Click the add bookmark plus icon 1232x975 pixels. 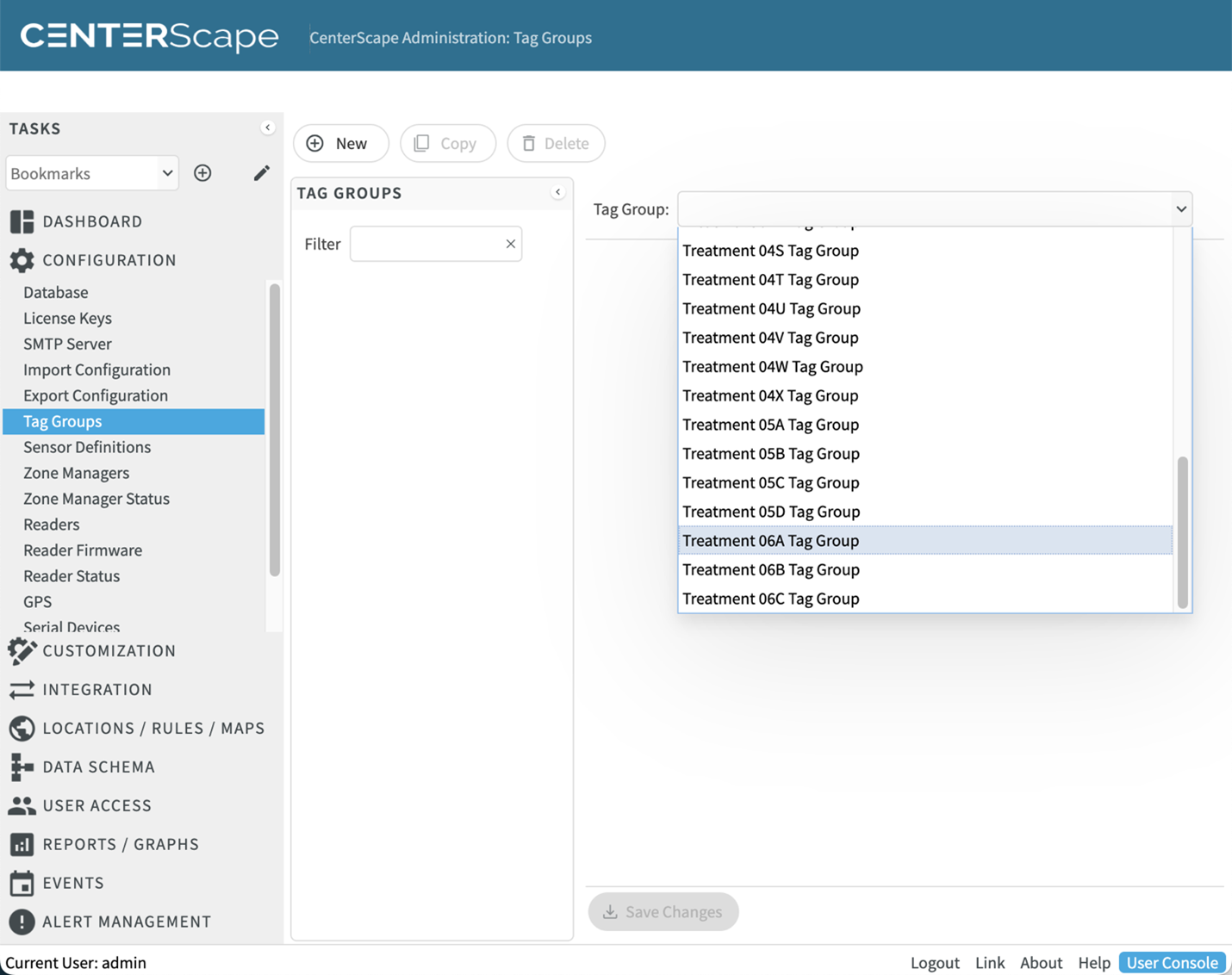(202, 173)
